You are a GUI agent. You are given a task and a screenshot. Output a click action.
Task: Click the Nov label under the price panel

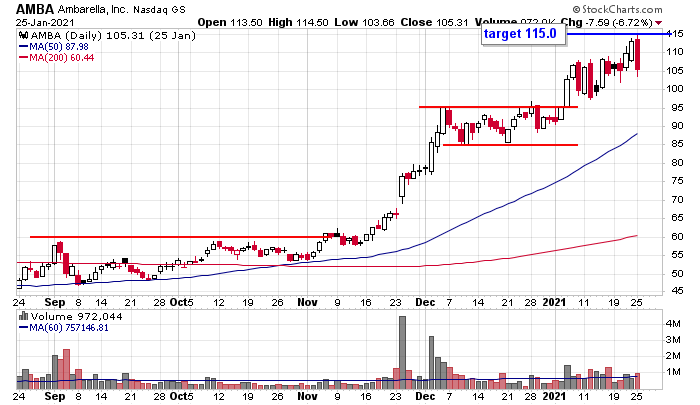click(307, 302)
